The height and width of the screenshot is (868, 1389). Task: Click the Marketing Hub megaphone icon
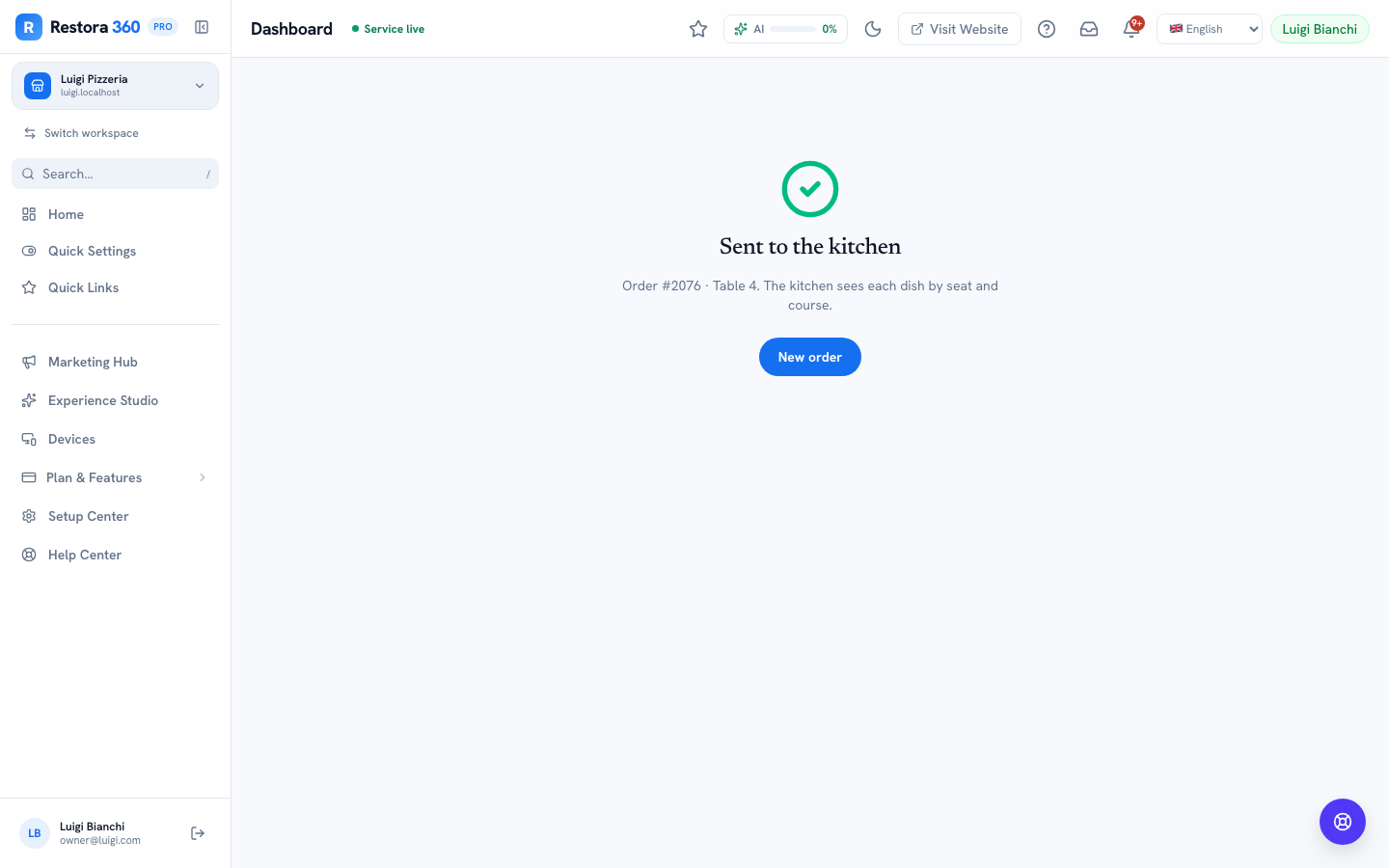click(x=29, y=362)
